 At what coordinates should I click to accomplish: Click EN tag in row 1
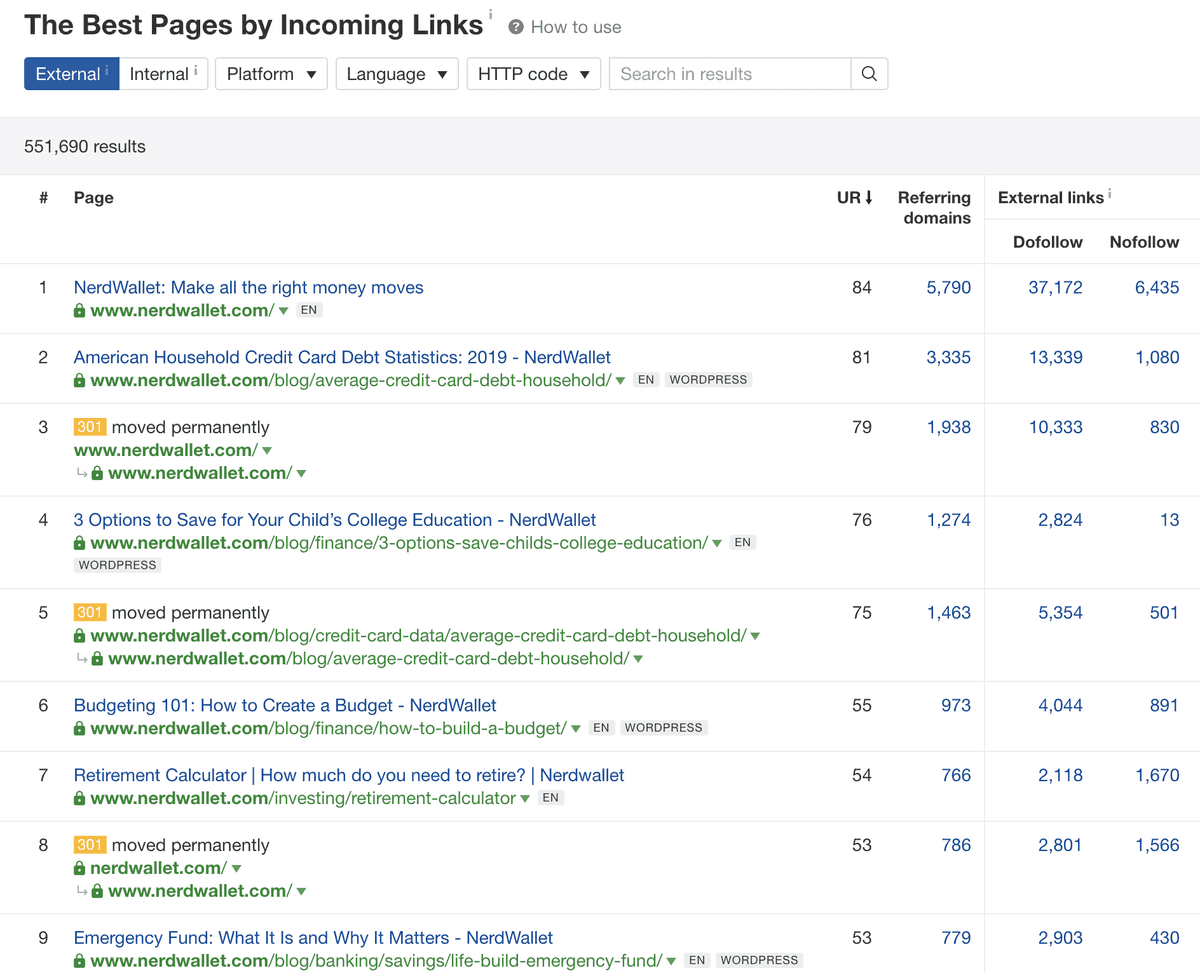[x=309, y=310]
